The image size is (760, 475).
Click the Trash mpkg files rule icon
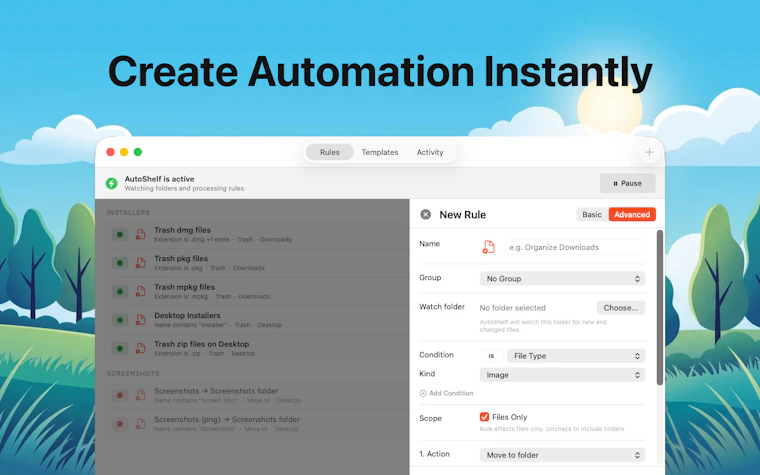[x=140, y=292]
